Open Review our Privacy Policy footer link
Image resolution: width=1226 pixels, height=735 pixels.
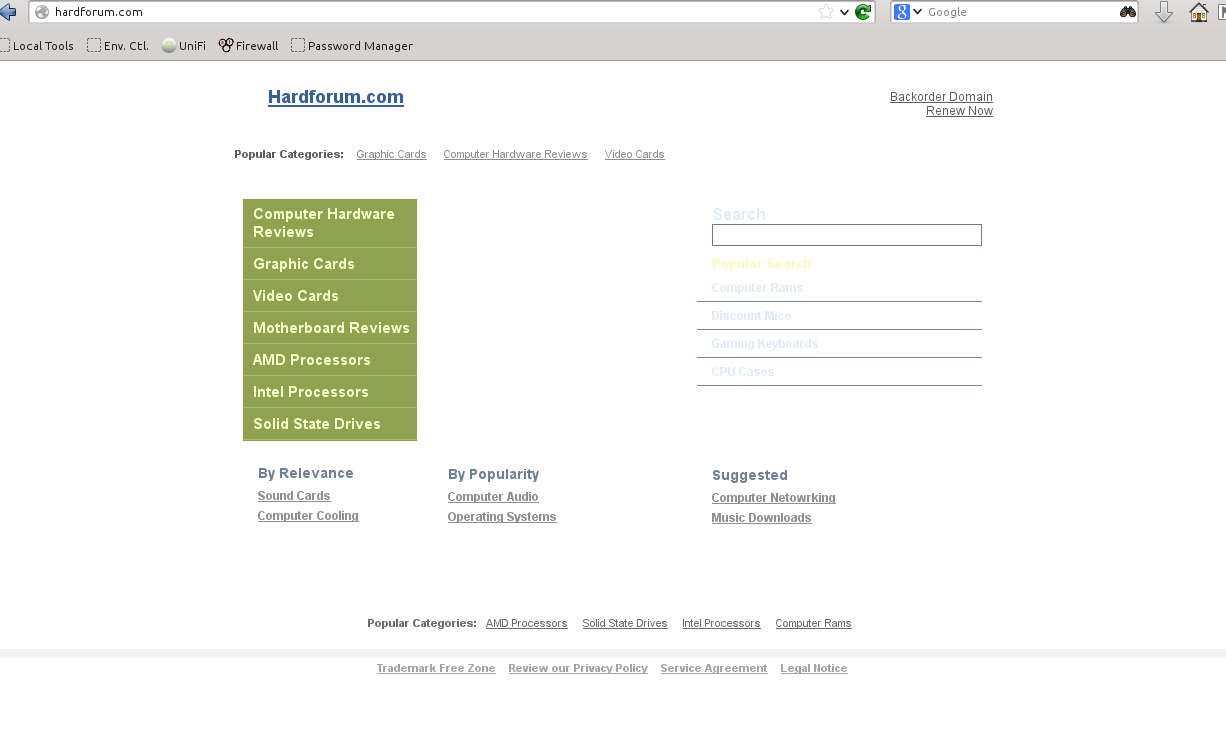[x=577, y=668]
